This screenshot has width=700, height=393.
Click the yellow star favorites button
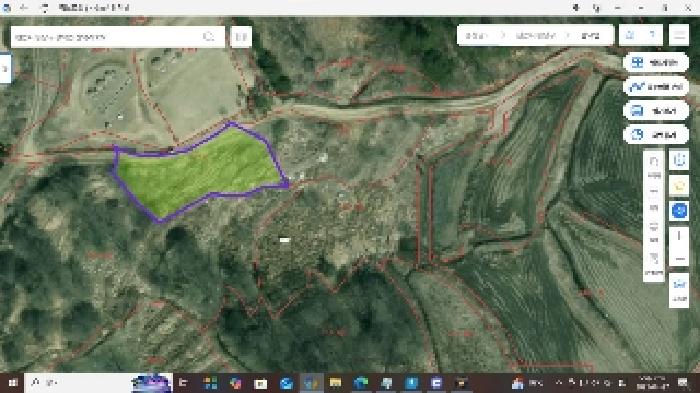pos(679,185)
